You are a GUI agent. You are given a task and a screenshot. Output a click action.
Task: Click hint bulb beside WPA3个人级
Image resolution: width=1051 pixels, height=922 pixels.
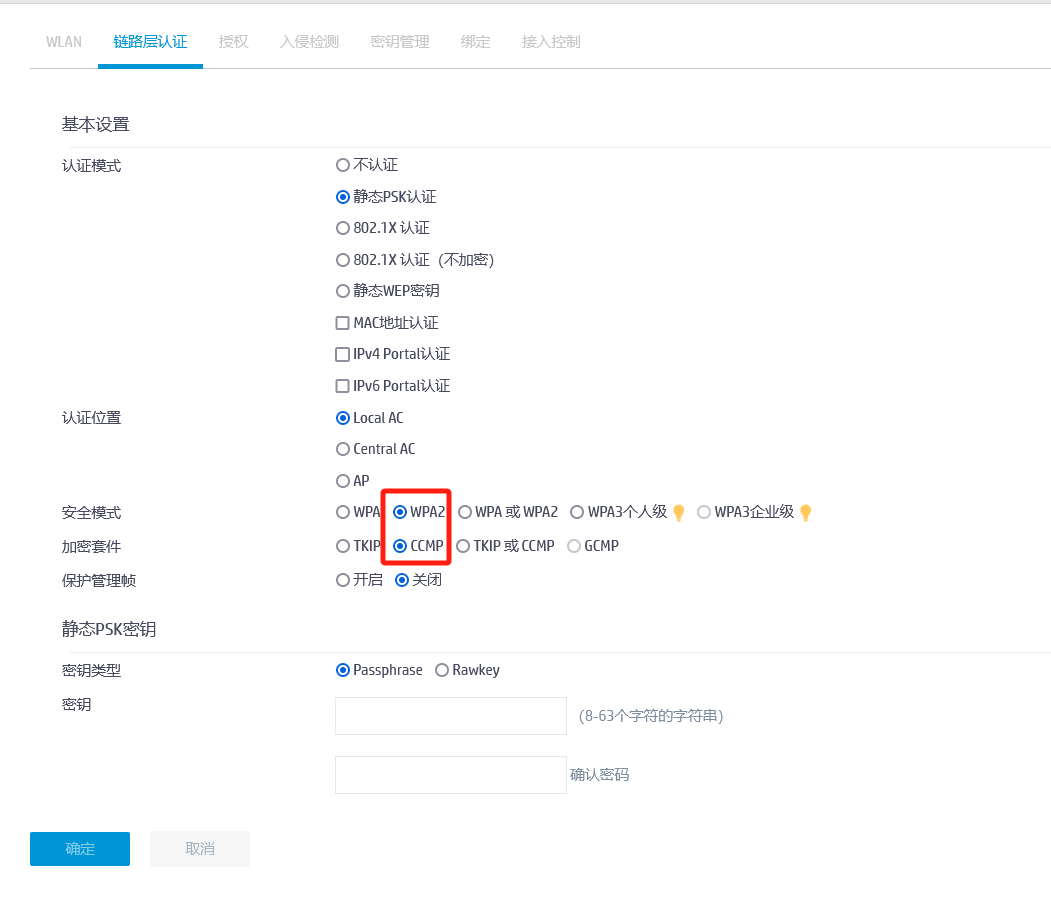pos(678,513)
